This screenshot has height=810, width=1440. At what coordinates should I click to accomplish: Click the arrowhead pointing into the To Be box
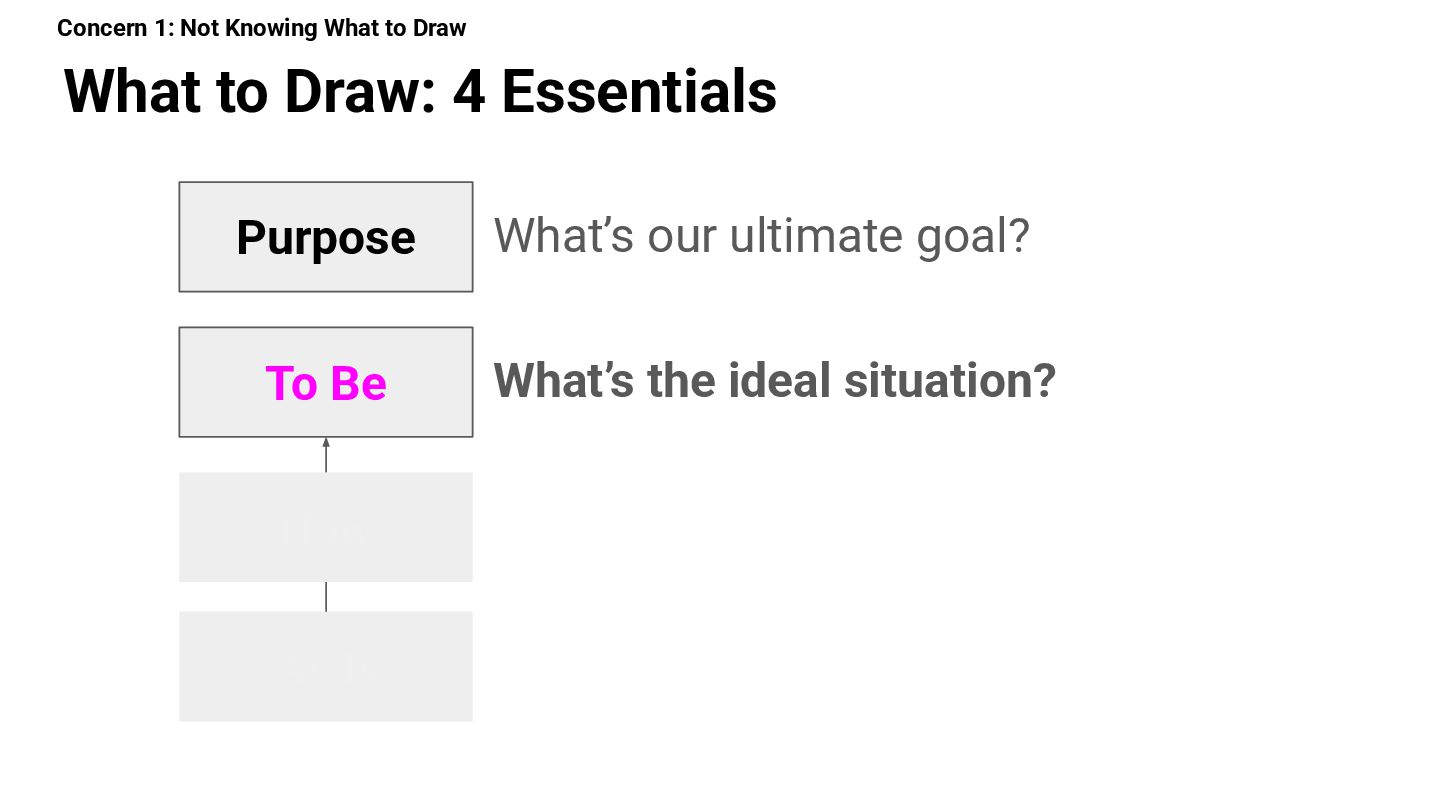pyautogui.click(x=326, y=443)
